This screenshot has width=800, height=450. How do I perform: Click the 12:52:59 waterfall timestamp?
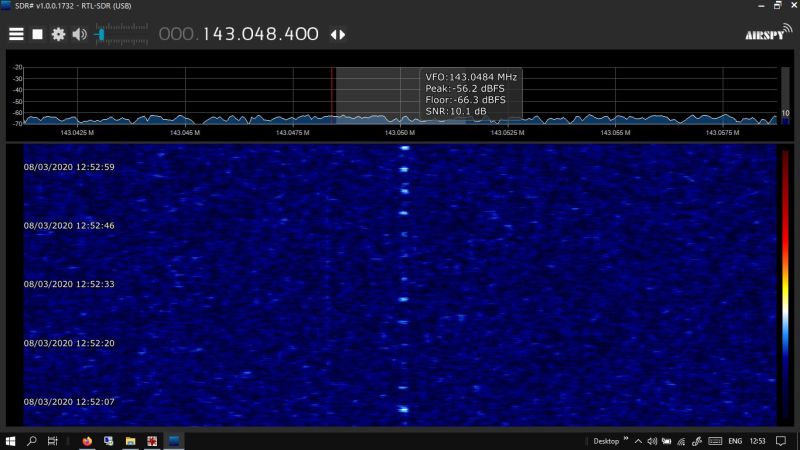point(69,167)
